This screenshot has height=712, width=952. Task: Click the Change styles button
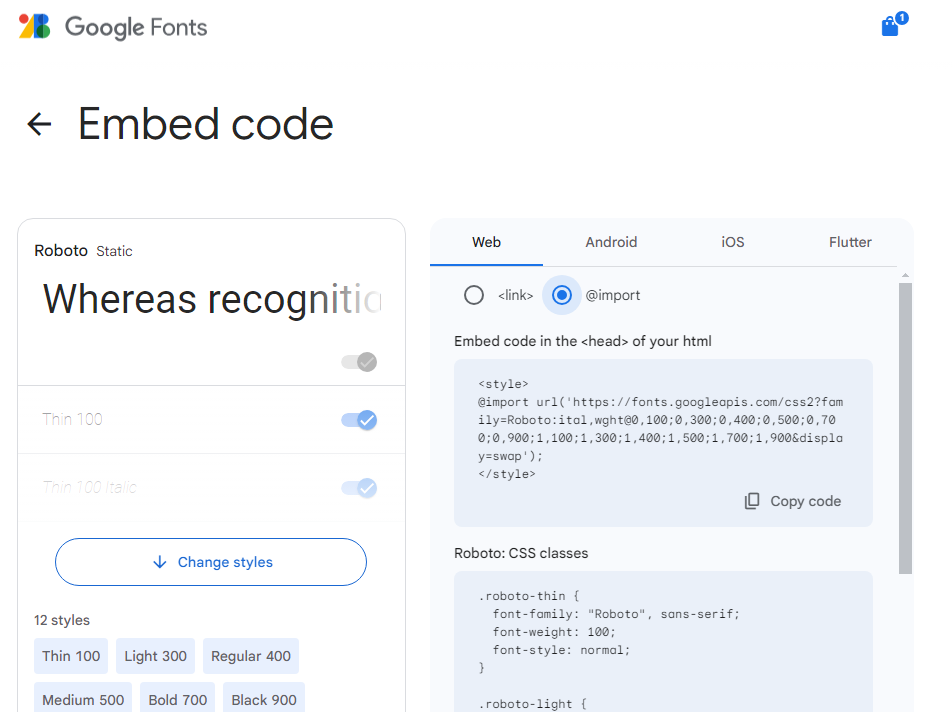[210, 562]
